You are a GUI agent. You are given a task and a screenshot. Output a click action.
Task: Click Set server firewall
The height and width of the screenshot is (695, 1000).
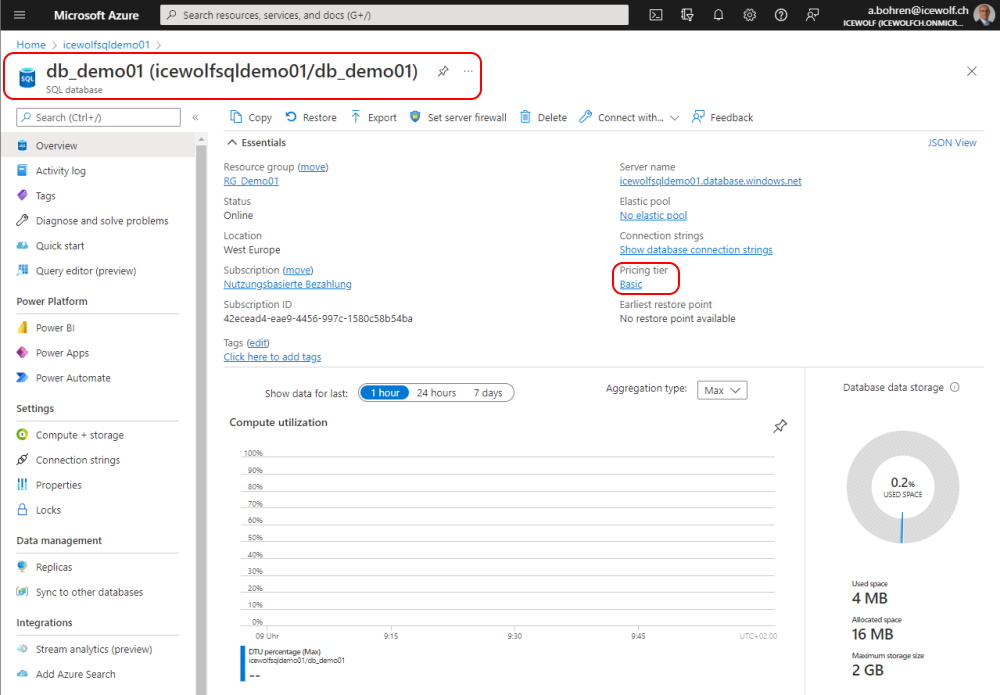pyautogui.click(x=458, y=117)
